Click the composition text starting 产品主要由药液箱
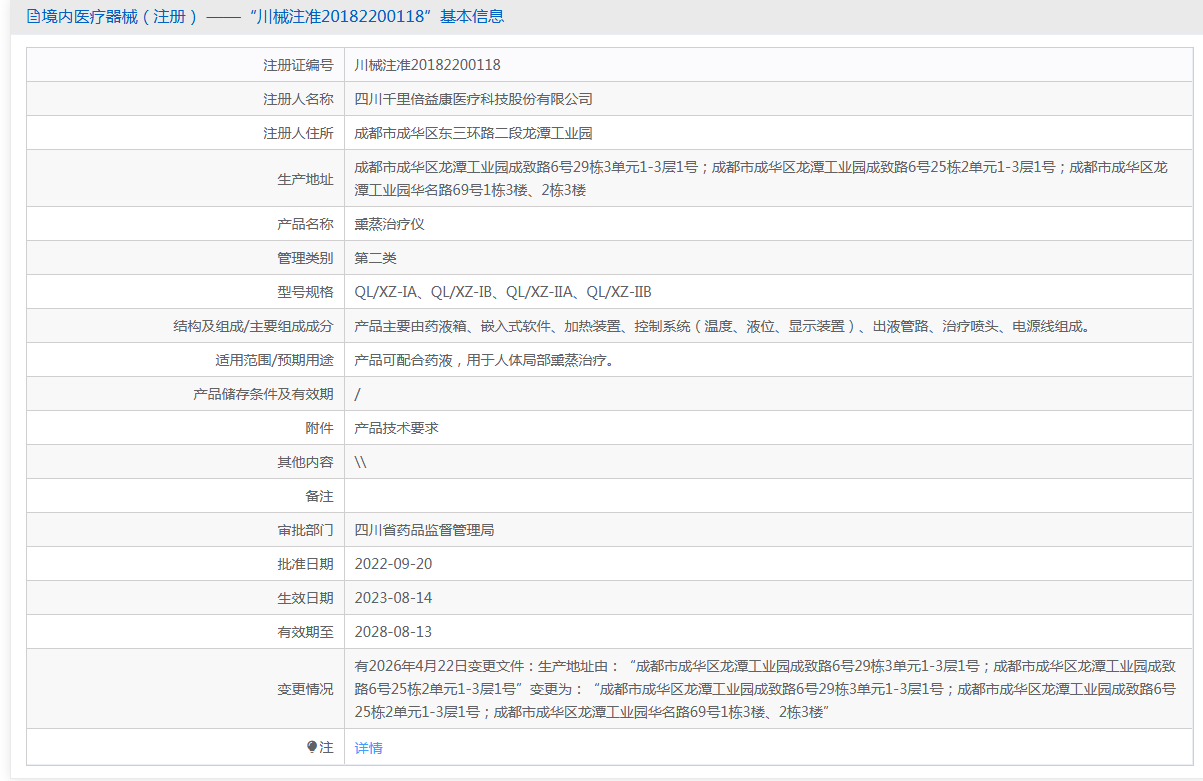Image resolution: width=1203 pixels, height=781 pixels. [x=724, y=326]
